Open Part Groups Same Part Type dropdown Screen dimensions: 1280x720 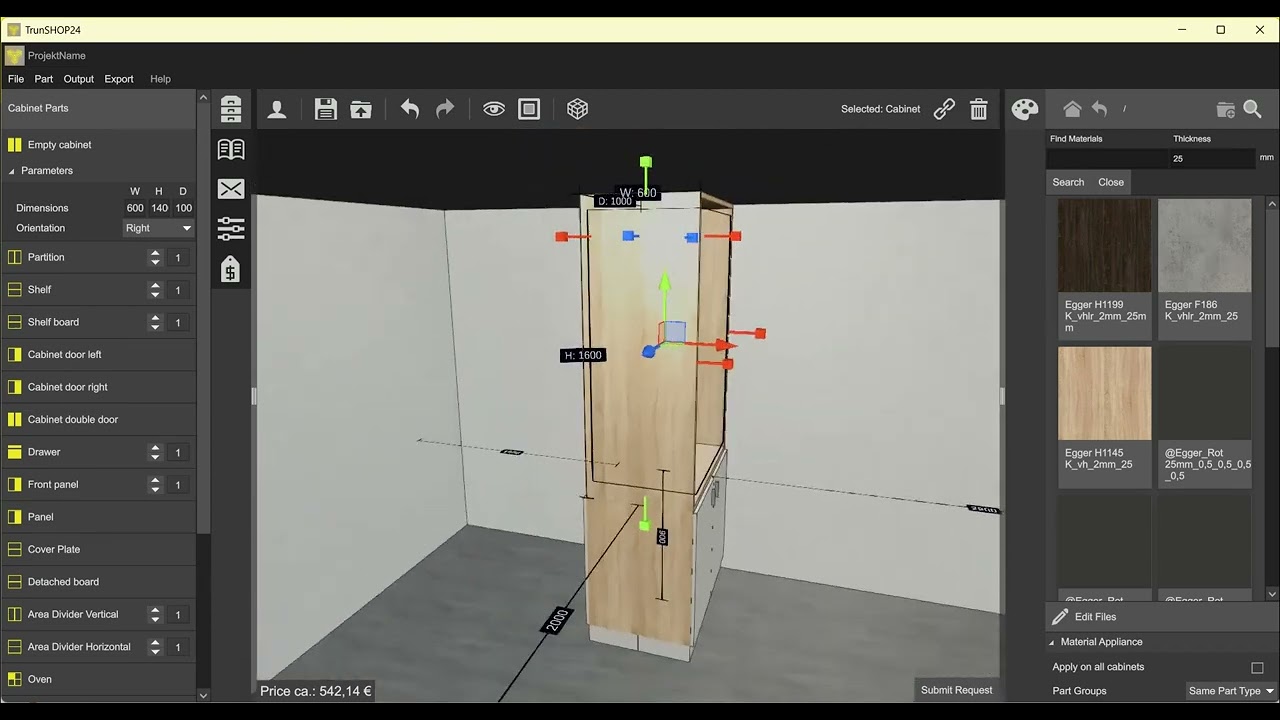(1231, 691)
